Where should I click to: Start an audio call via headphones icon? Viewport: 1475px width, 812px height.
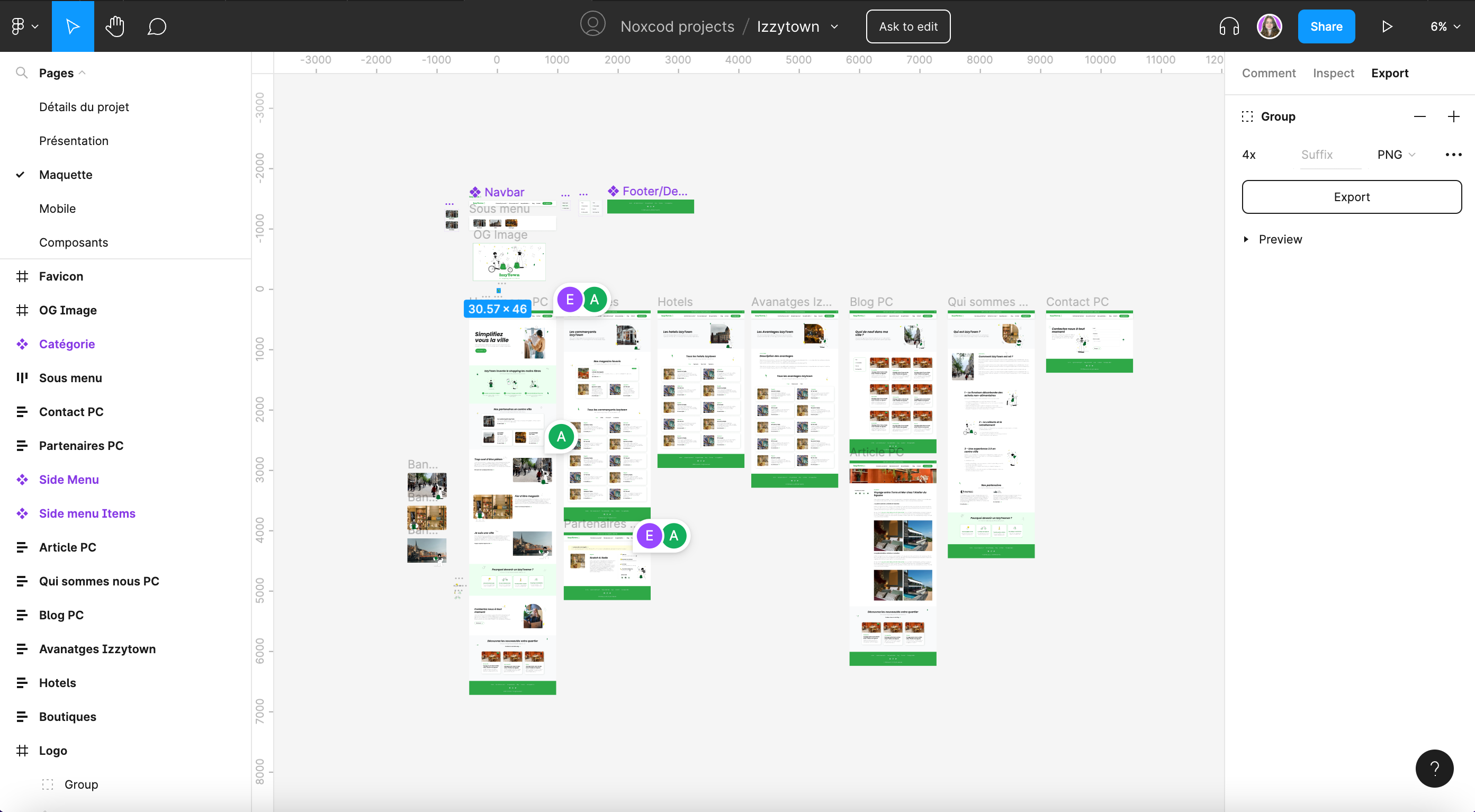(x=1228, y=26)
